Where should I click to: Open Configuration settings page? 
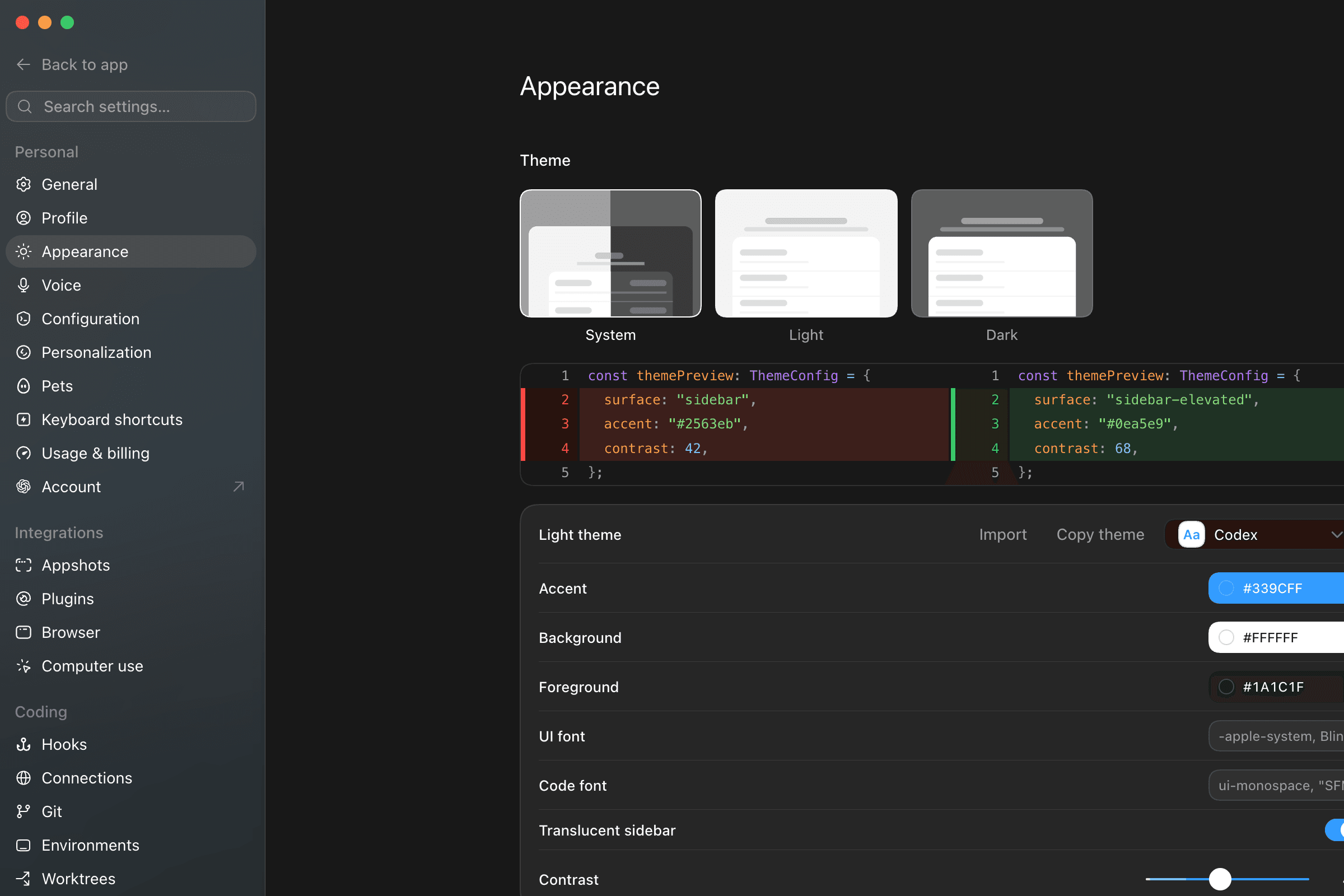click(131, 318)
